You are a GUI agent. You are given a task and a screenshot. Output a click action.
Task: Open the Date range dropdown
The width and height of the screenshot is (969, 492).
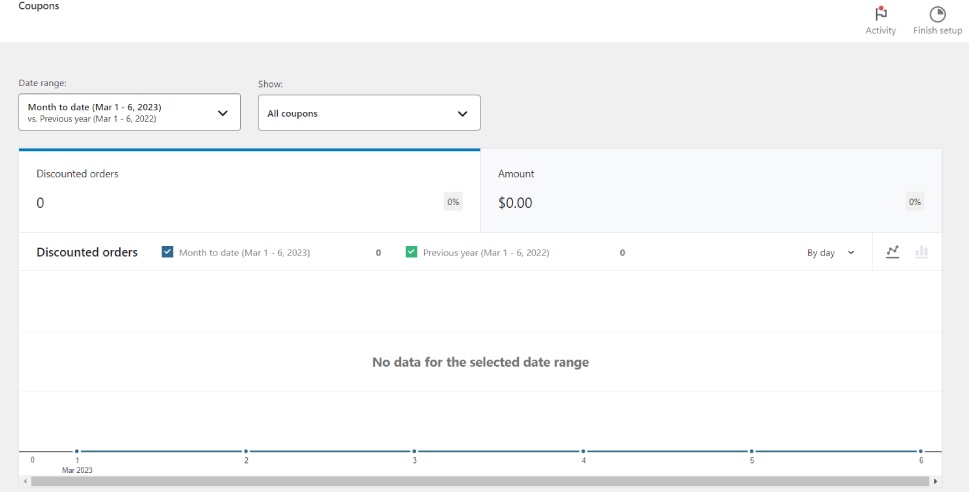129,113
